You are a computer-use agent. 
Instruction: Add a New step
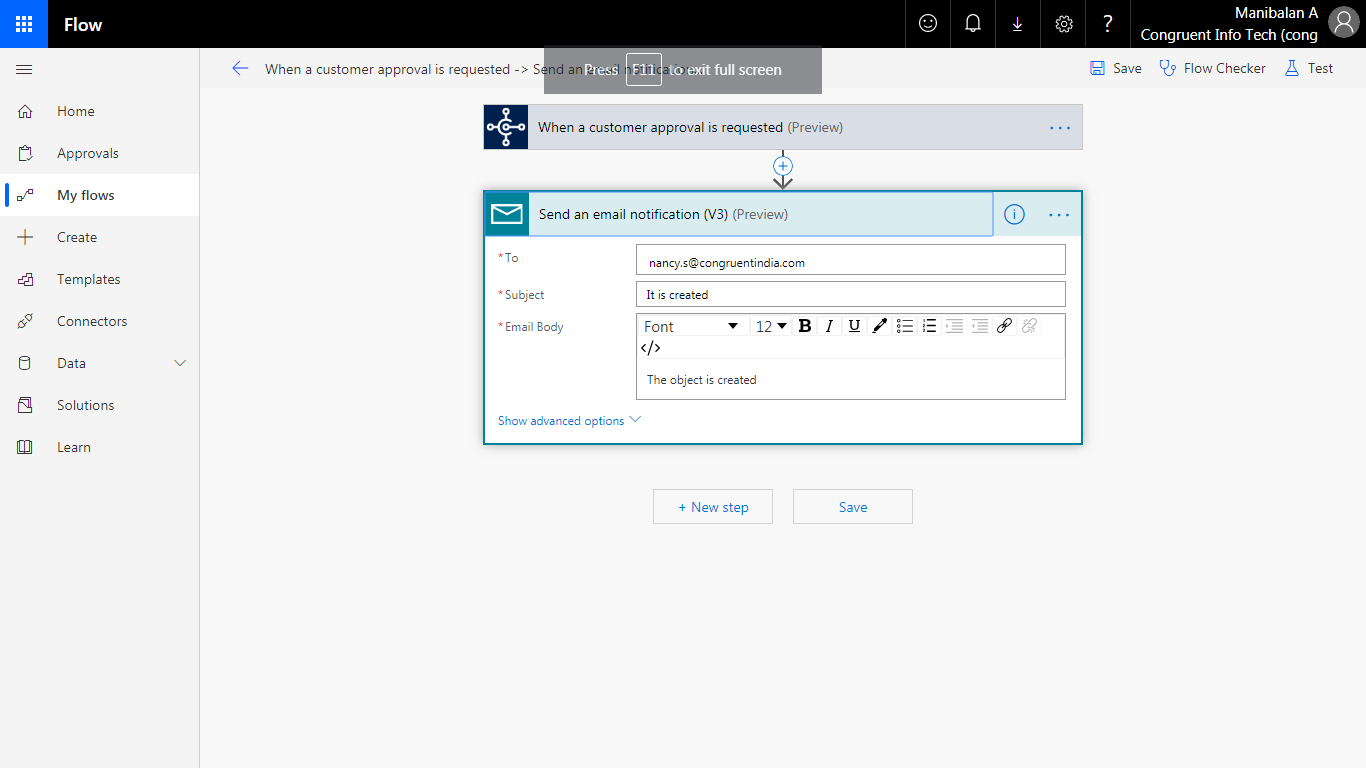click(x=713, y=507)
